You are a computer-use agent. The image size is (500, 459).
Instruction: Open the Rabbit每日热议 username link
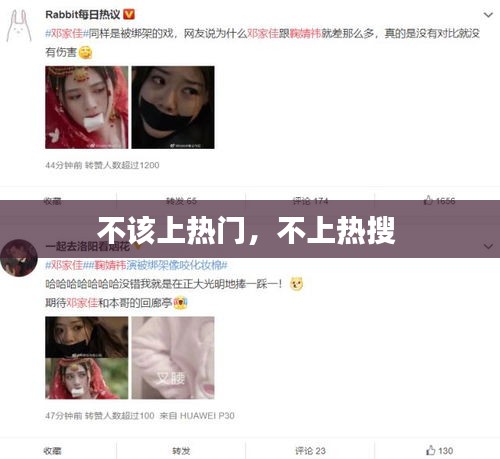click(83, 15)
